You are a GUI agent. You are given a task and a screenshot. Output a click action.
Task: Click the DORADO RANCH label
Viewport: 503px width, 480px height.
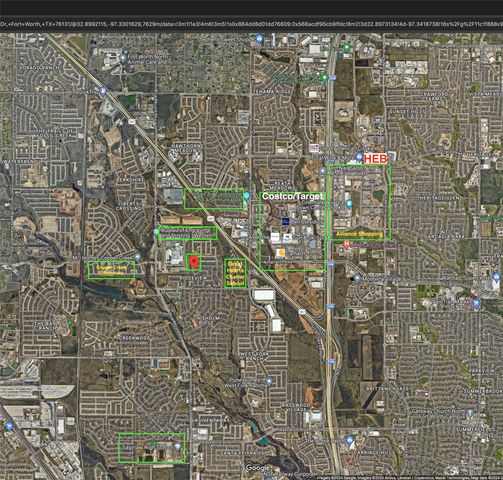pos(39,67)
